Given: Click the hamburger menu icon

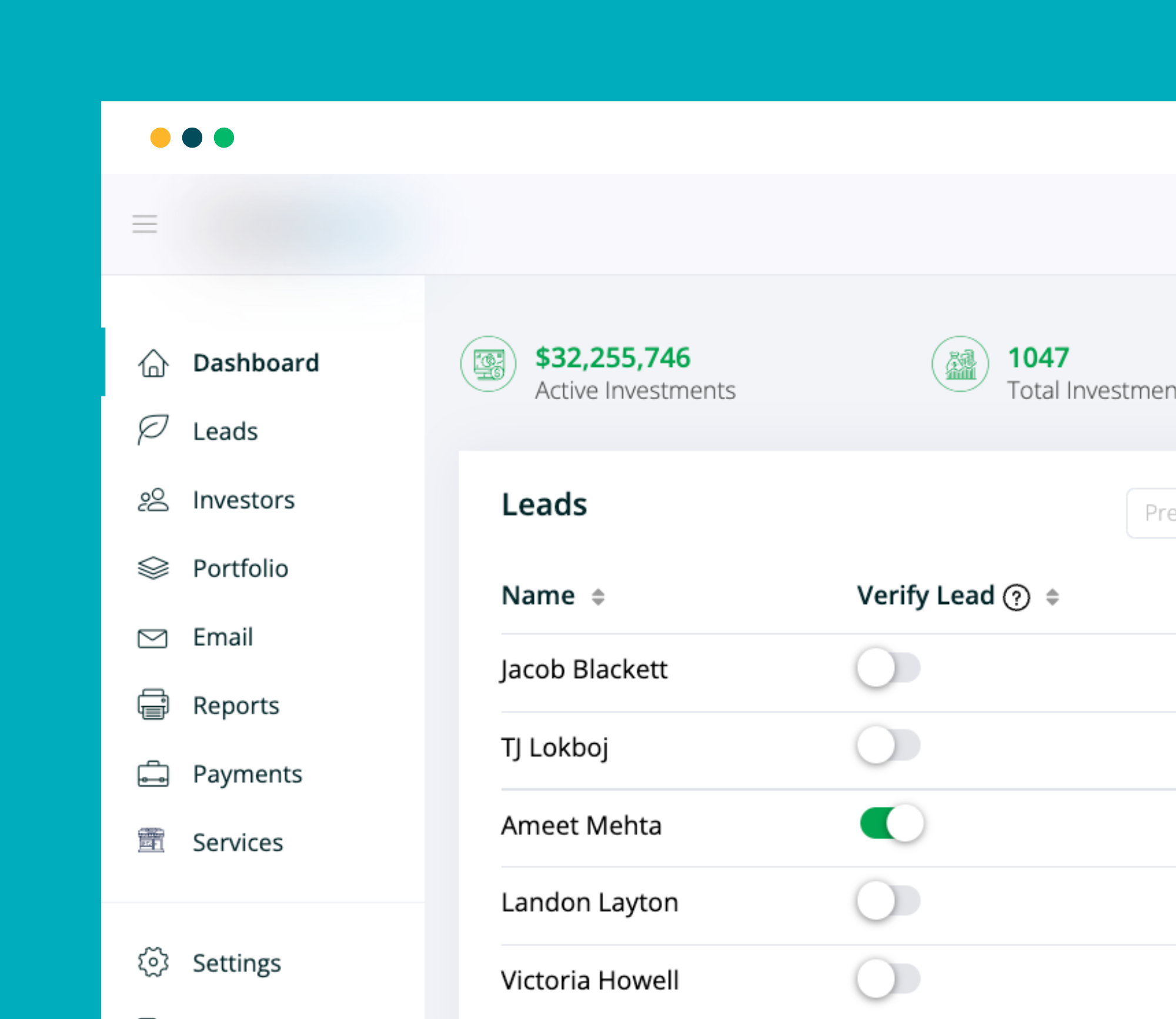Looking at the screenshot, I should click(145, 224).
